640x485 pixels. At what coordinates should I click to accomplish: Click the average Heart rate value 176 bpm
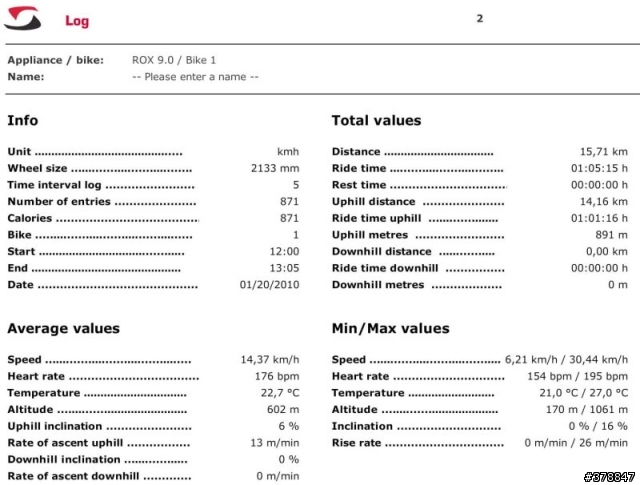coord(277,376)
